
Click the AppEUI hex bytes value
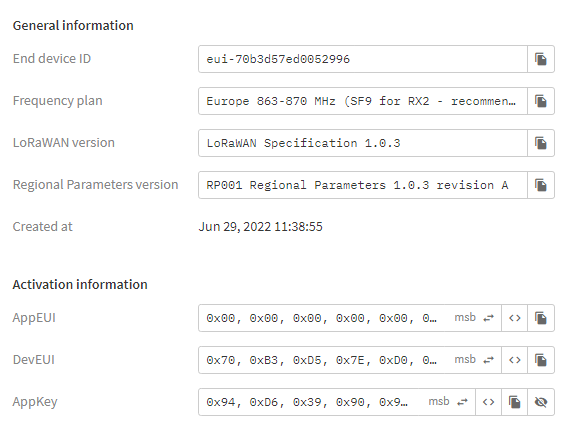click(x=321, y=318)
